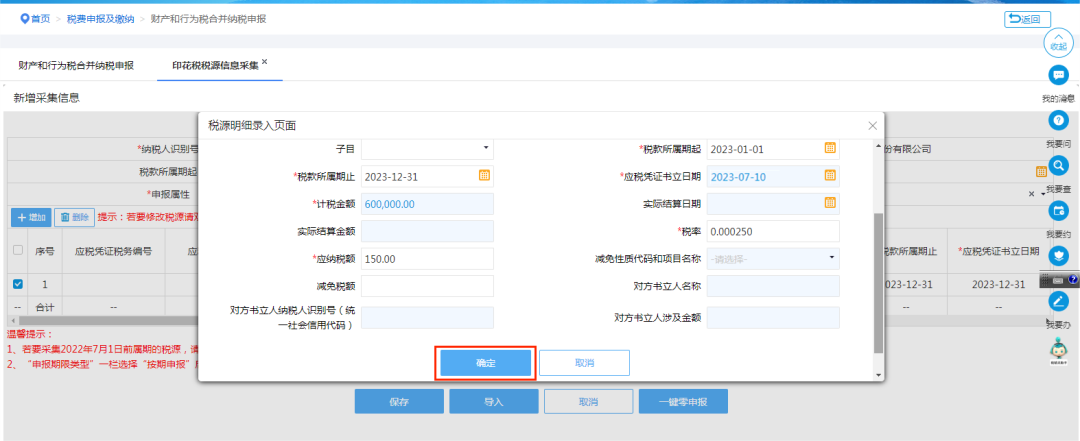Uncheck the row 1 checkbox
This screenshot has width=1080, height=441.
[x=18, y=284]
